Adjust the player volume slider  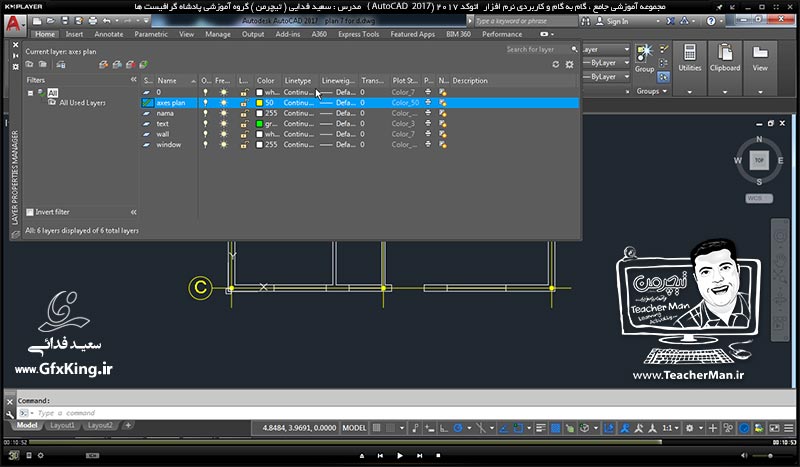click(x=770, y=456)
